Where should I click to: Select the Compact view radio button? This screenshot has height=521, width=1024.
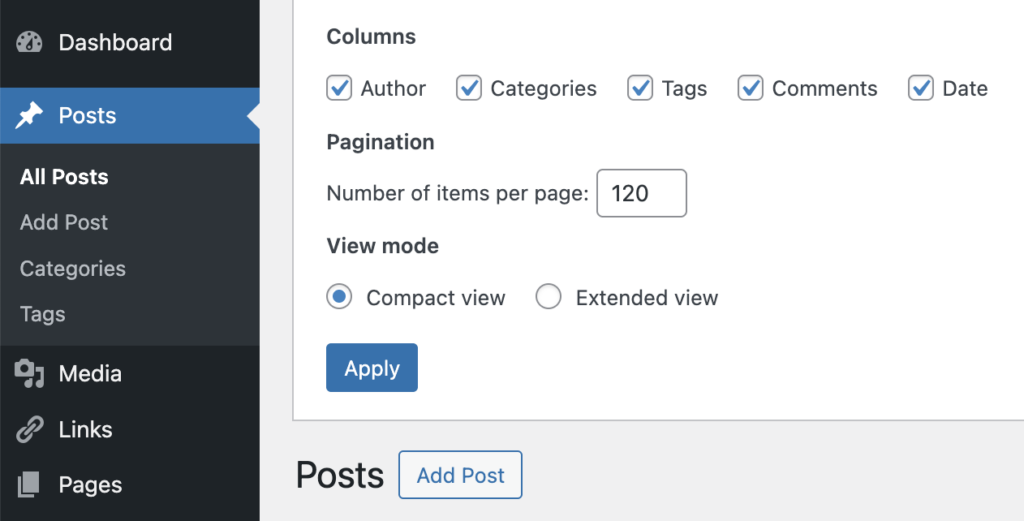click(340, 298)
